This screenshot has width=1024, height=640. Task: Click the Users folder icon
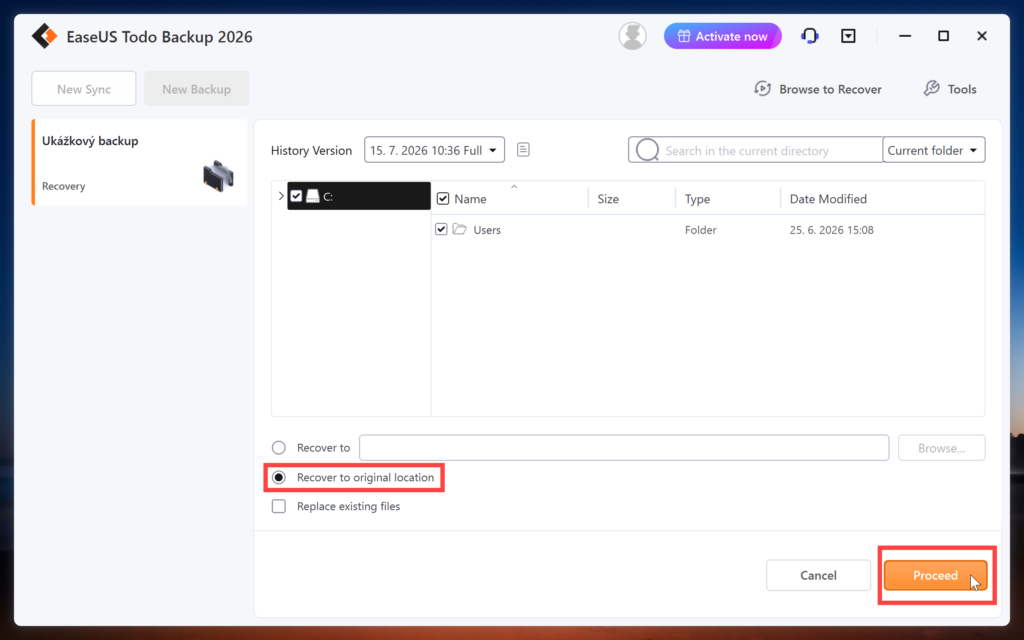[x=460, y=229]
